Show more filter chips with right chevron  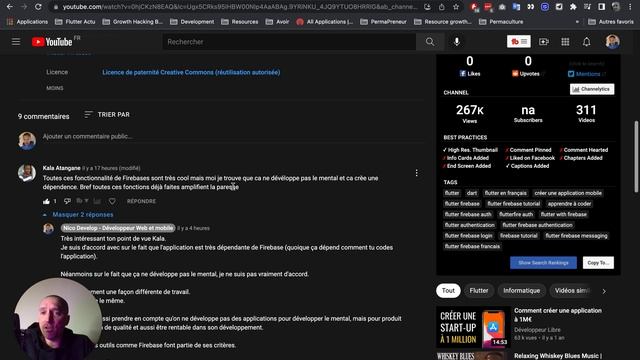coord(604,291)
